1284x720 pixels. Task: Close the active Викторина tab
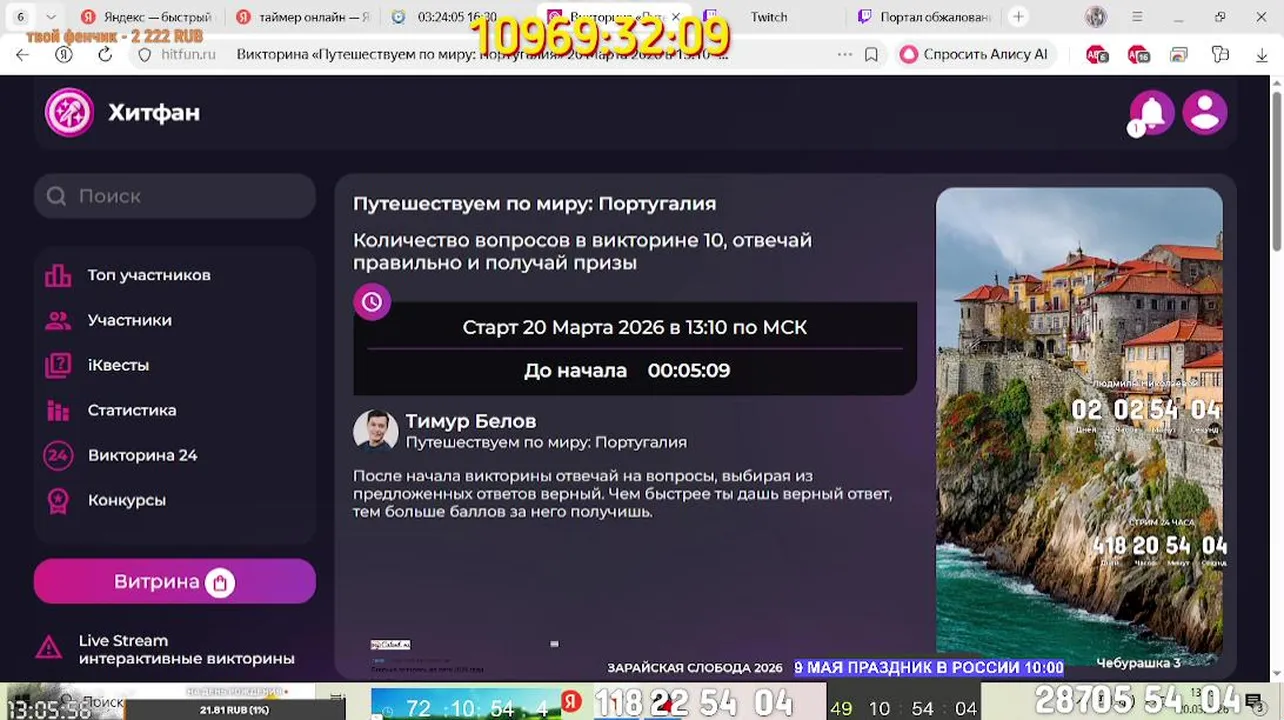676,17
